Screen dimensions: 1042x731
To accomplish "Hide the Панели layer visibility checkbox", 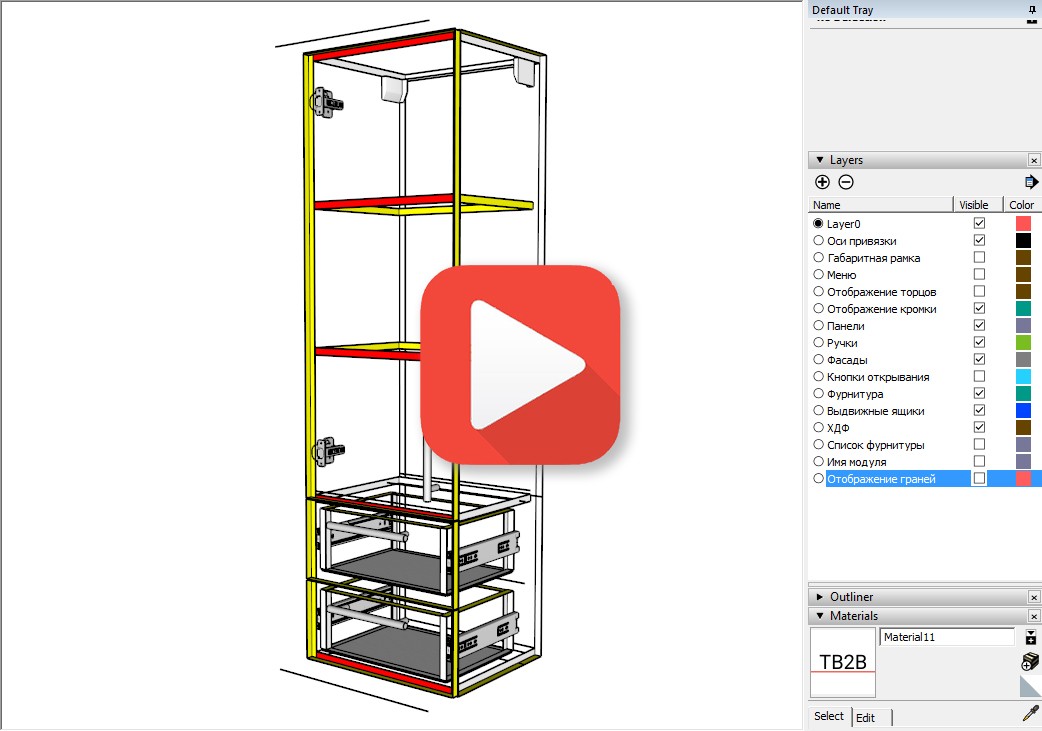I will (979, 326).
